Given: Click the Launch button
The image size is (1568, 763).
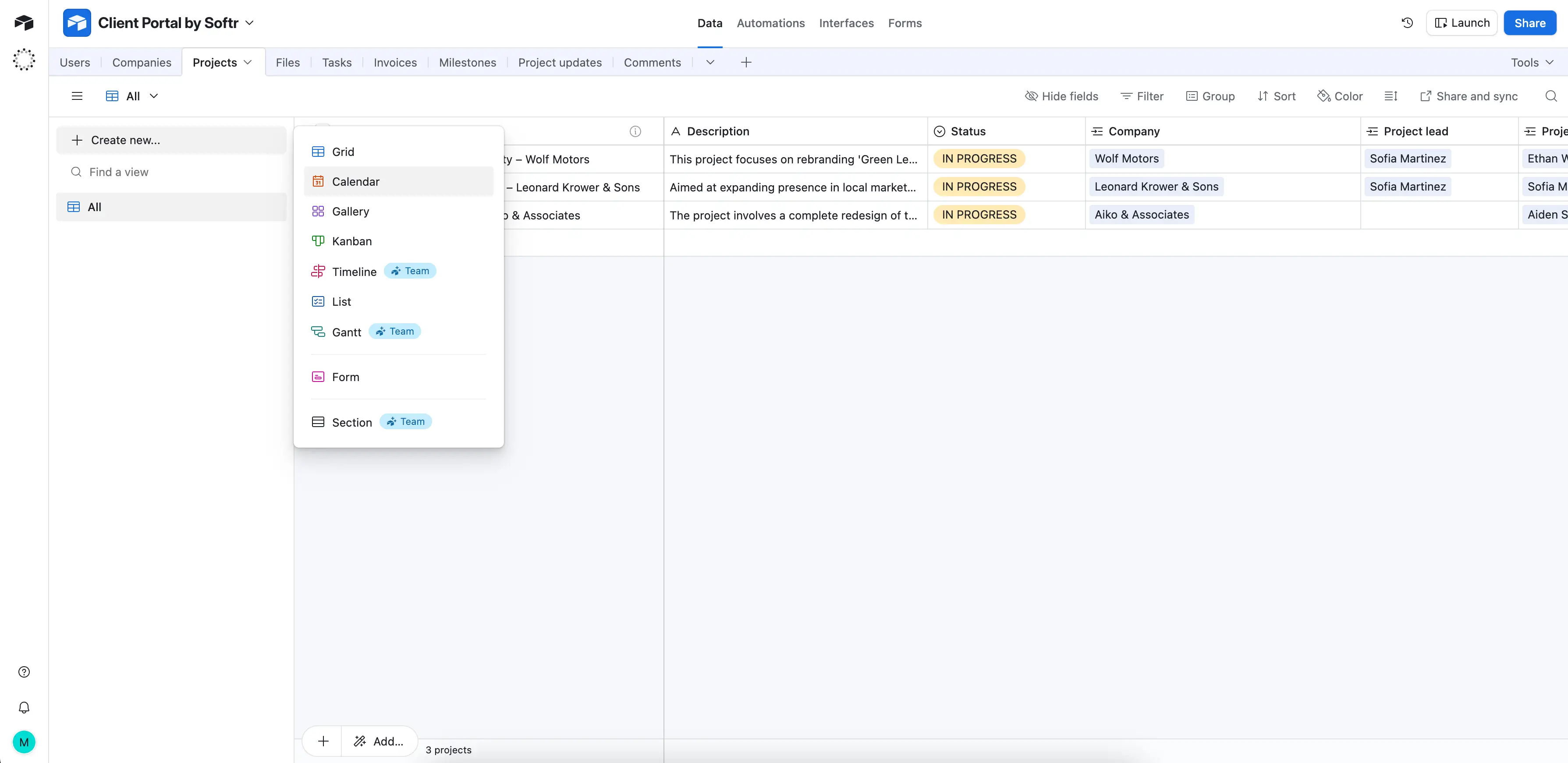Looking at the screenshot, I should (1462, 22).
